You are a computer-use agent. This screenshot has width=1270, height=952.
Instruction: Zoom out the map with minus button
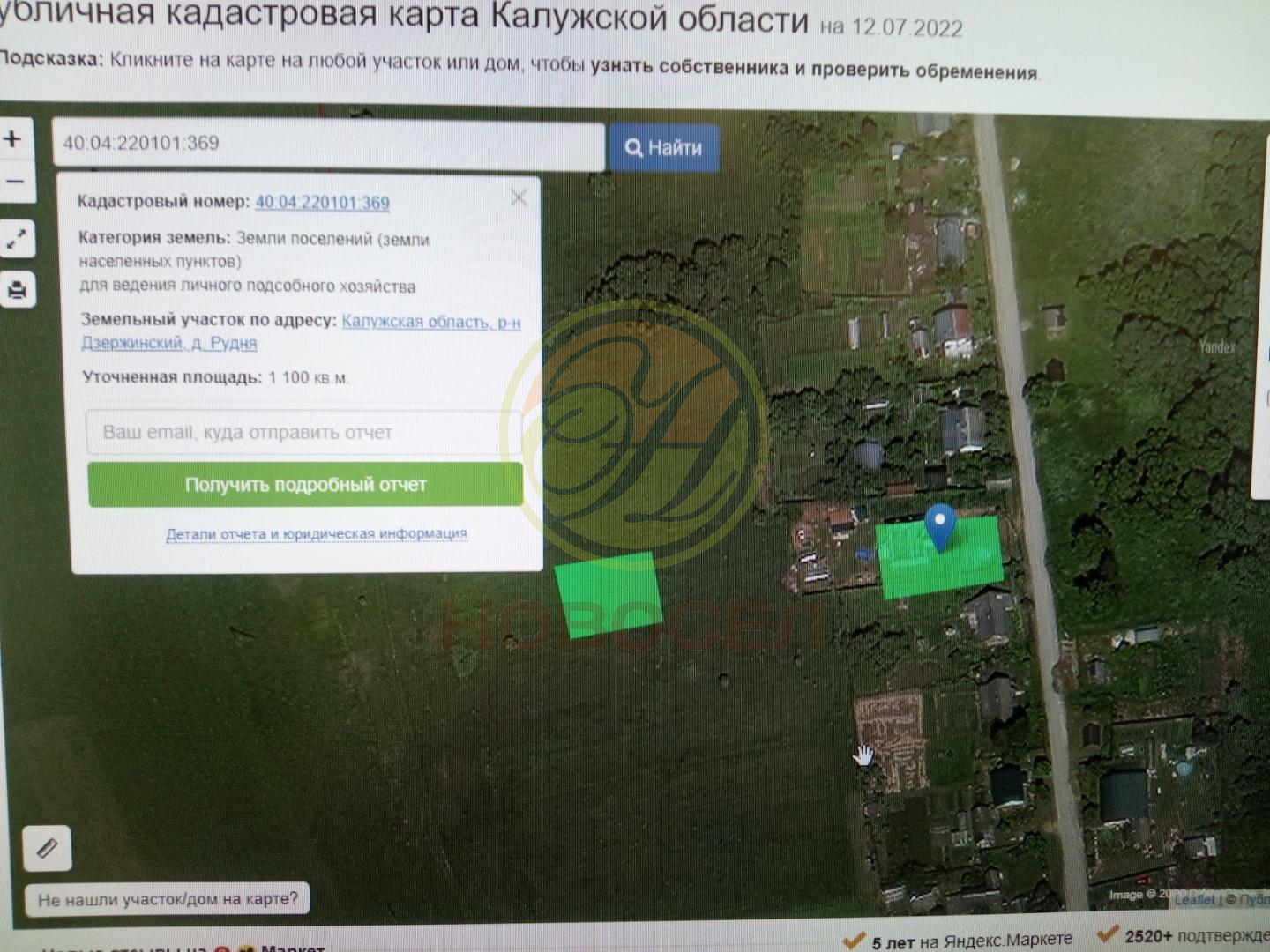click(15, 182)
